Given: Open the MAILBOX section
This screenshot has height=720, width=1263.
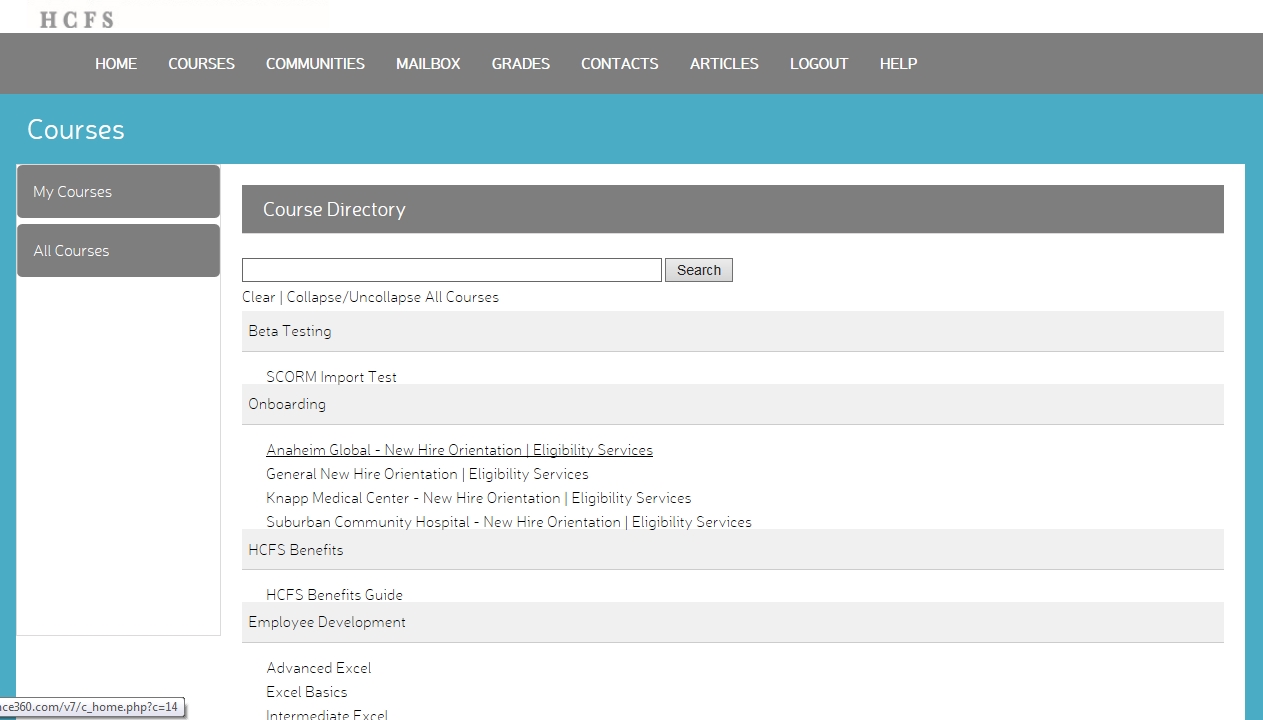Looking at the screenshot, I should pos(428,64).
